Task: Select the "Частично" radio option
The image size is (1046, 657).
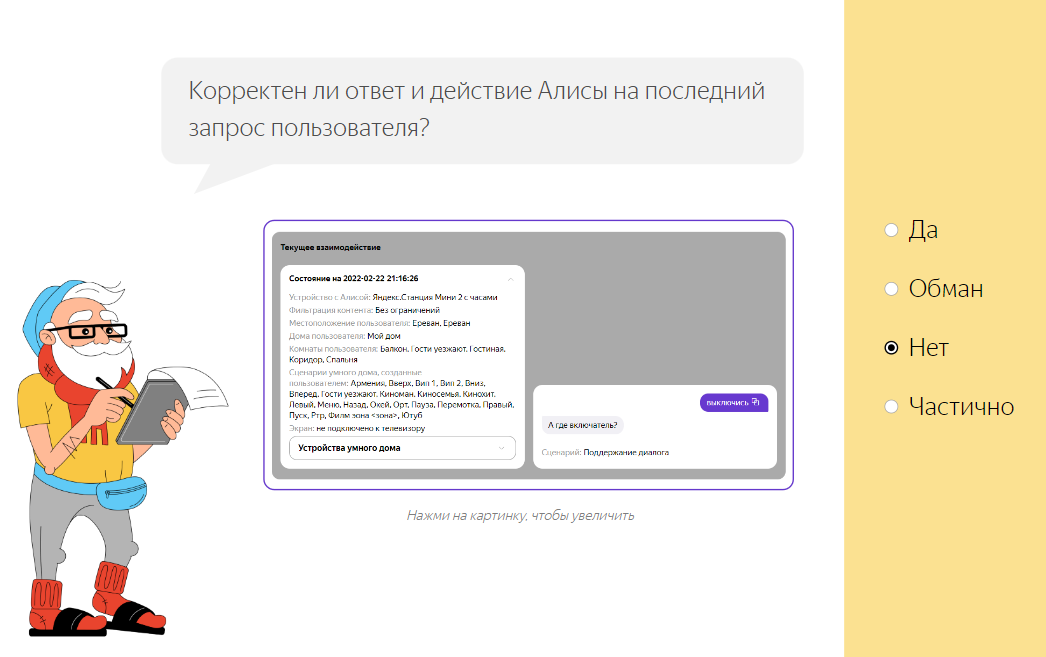Action: tap(891, 406)
